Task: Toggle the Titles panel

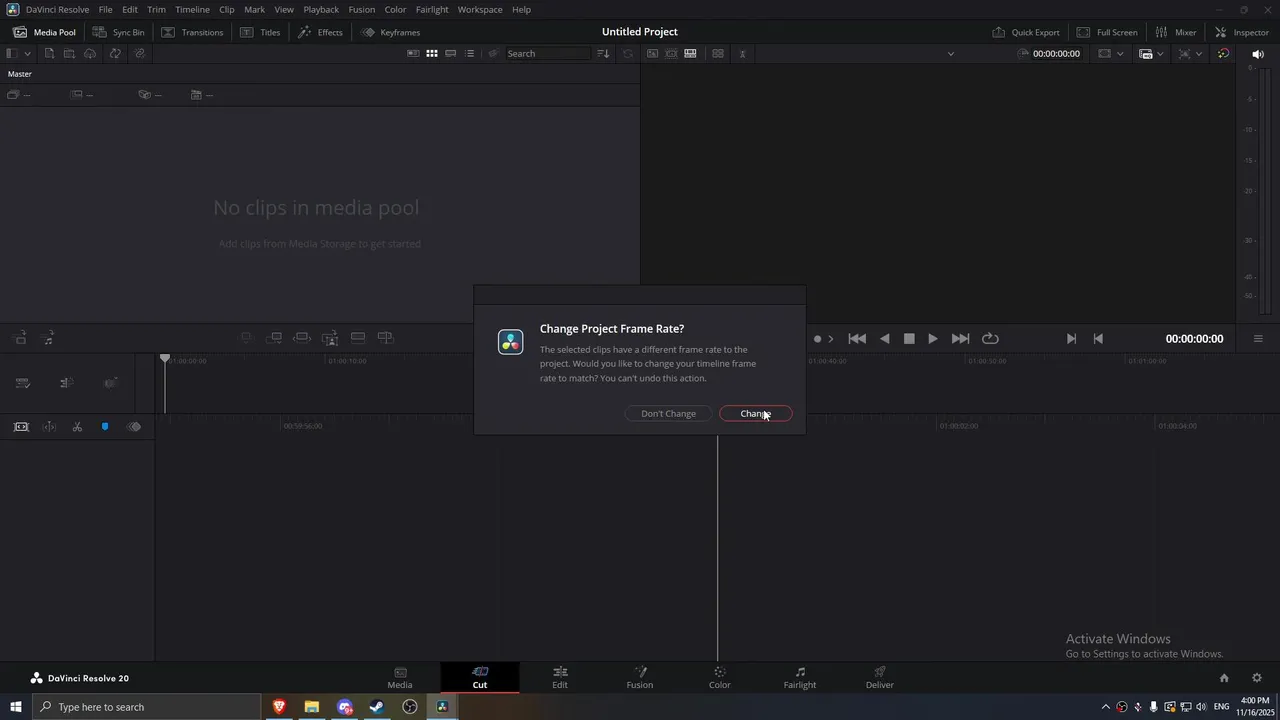Action: coord(260,32)
